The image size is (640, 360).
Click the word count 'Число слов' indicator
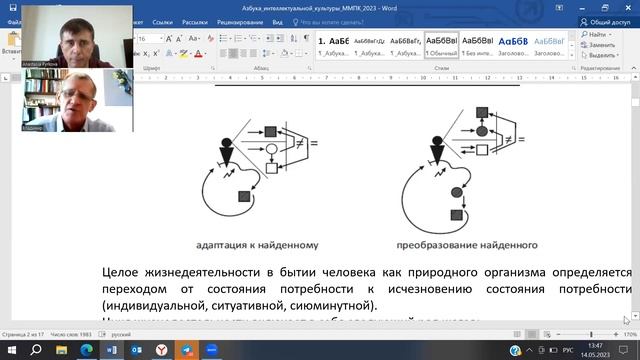(71, 334)
